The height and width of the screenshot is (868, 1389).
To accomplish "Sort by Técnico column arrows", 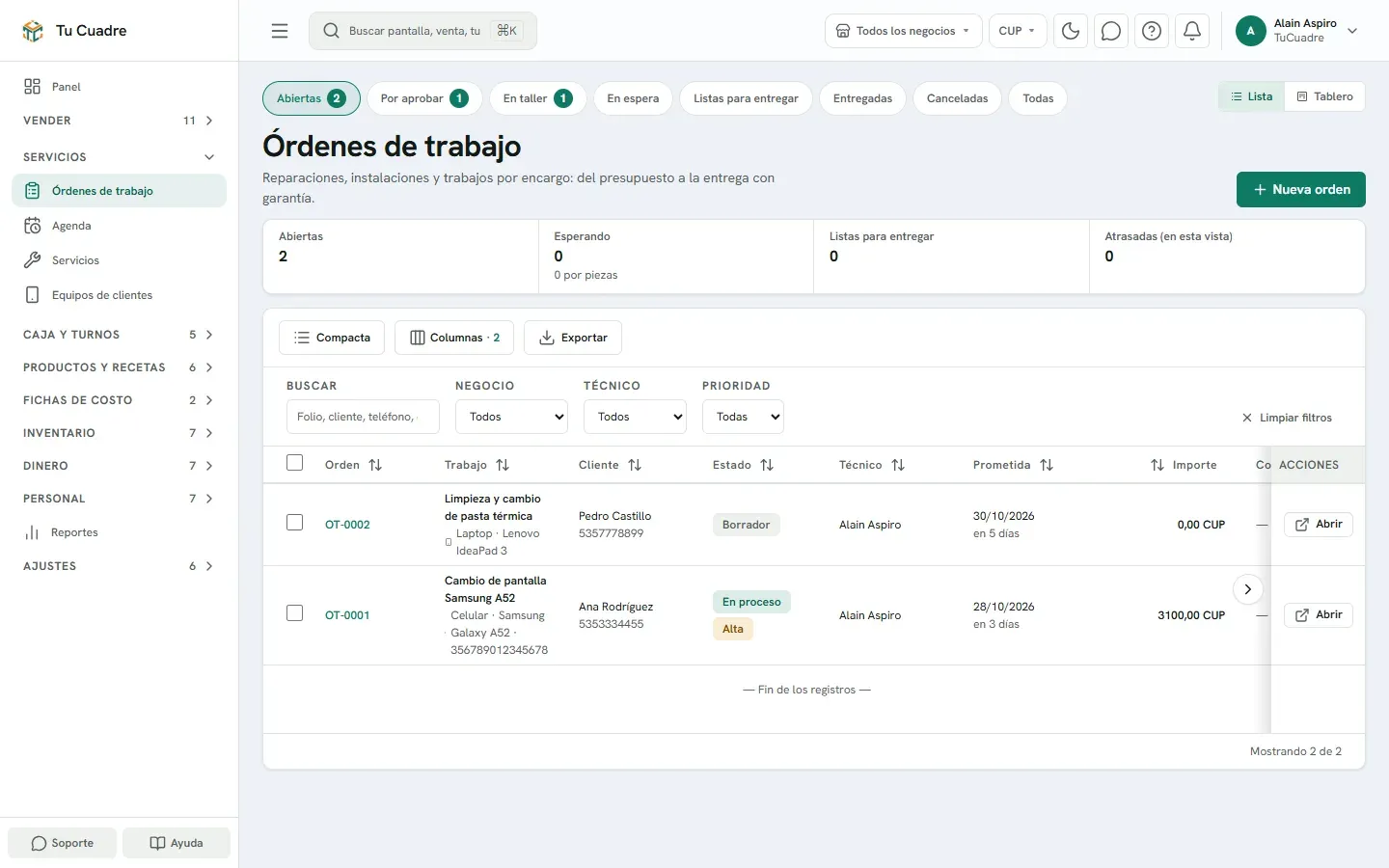I will pyautogui.click(x=898, y=465).
